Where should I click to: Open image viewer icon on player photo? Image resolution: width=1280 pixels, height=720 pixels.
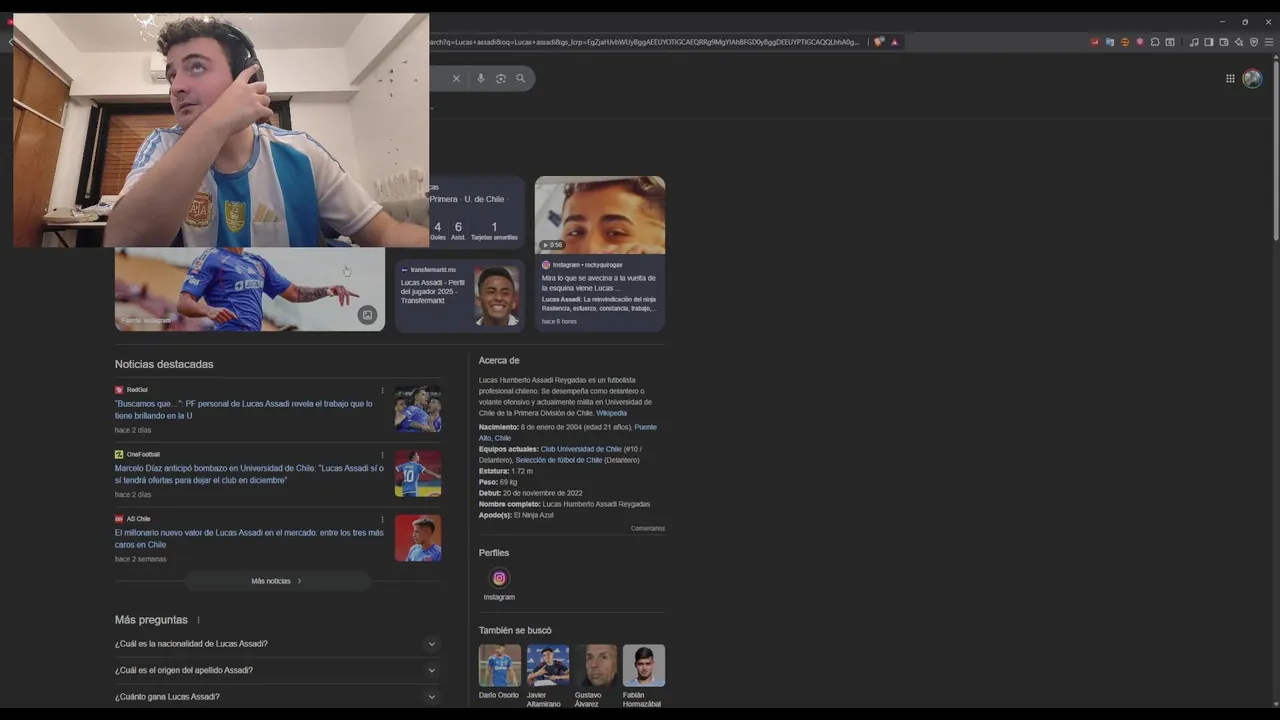(367, 315)
